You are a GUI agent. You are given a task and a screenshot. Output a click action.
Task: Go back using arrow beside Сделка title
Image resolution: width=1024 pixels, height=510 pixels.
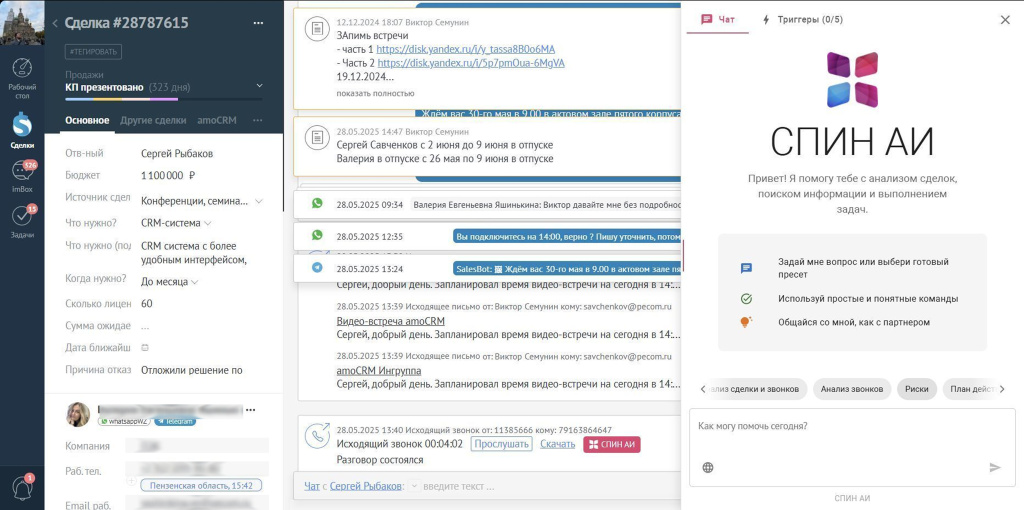(55, 24)
